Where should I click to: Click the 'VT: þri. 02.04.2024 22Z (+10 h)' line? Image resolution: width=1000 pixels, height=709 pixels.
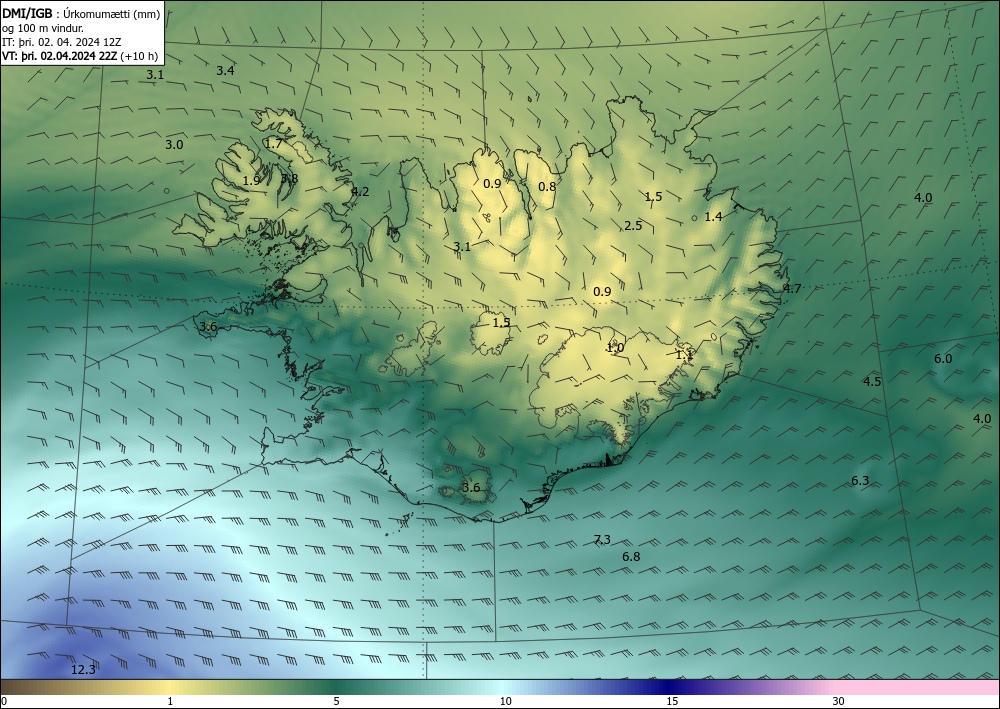click(x=80, y=56)
